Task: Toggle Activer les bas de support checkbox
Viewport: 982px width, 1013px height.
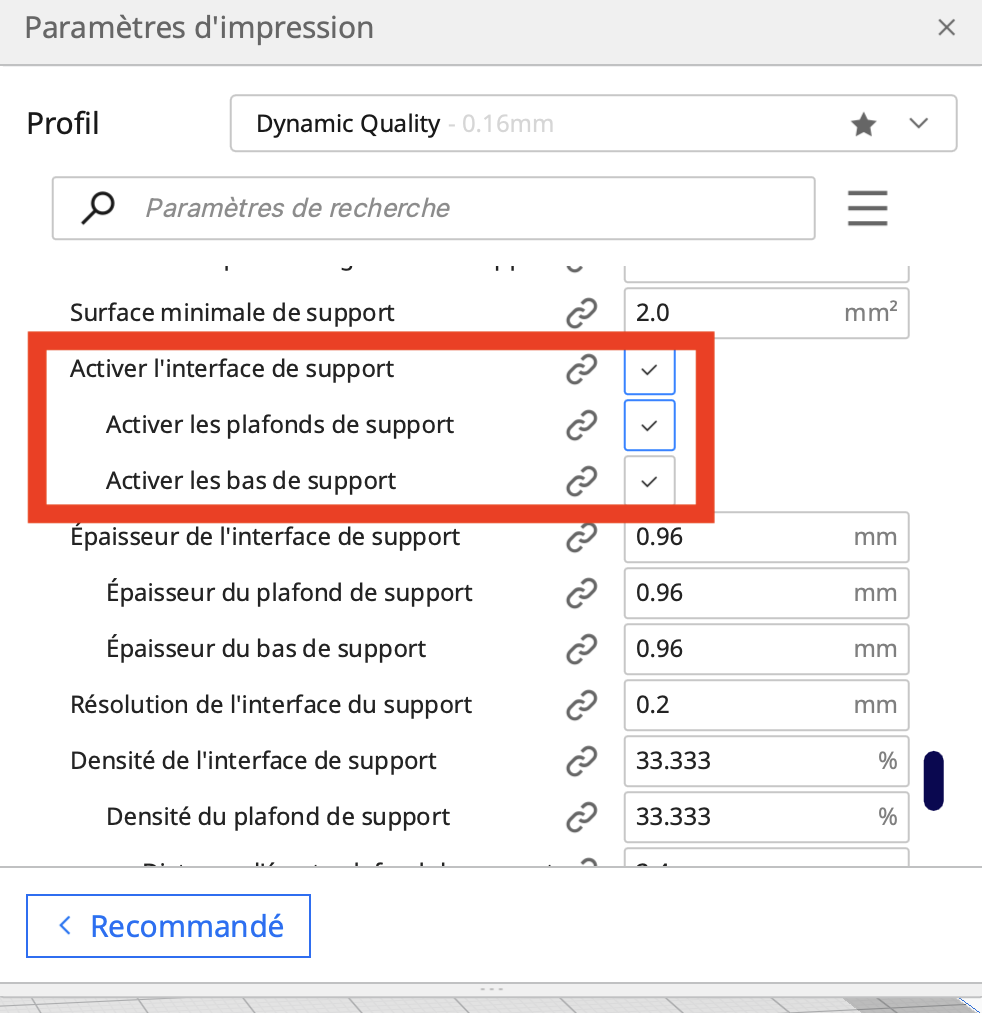Action: (649, 481)
